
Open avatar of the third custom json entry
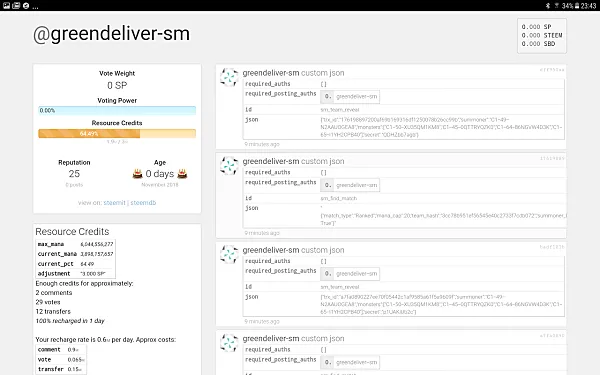coord(229,254)
